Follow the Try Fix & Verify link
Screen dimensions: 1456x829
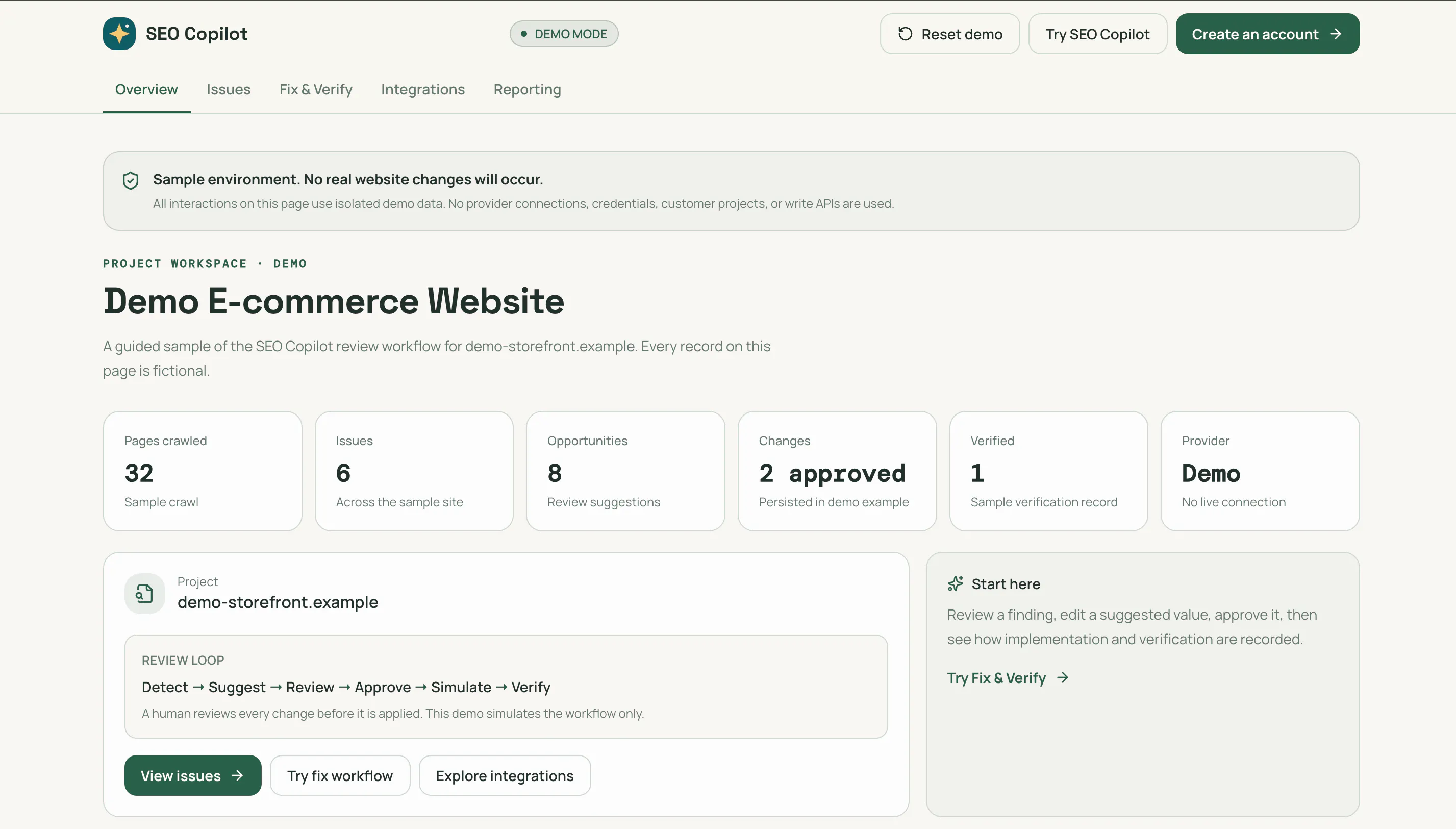pos(1008,677)
